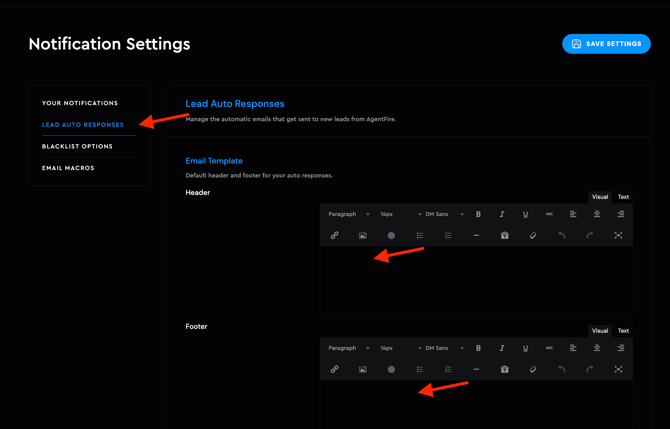This screenshot has width=670, height=429.
Task: Center align text in Footer editor
Action: 597,348
